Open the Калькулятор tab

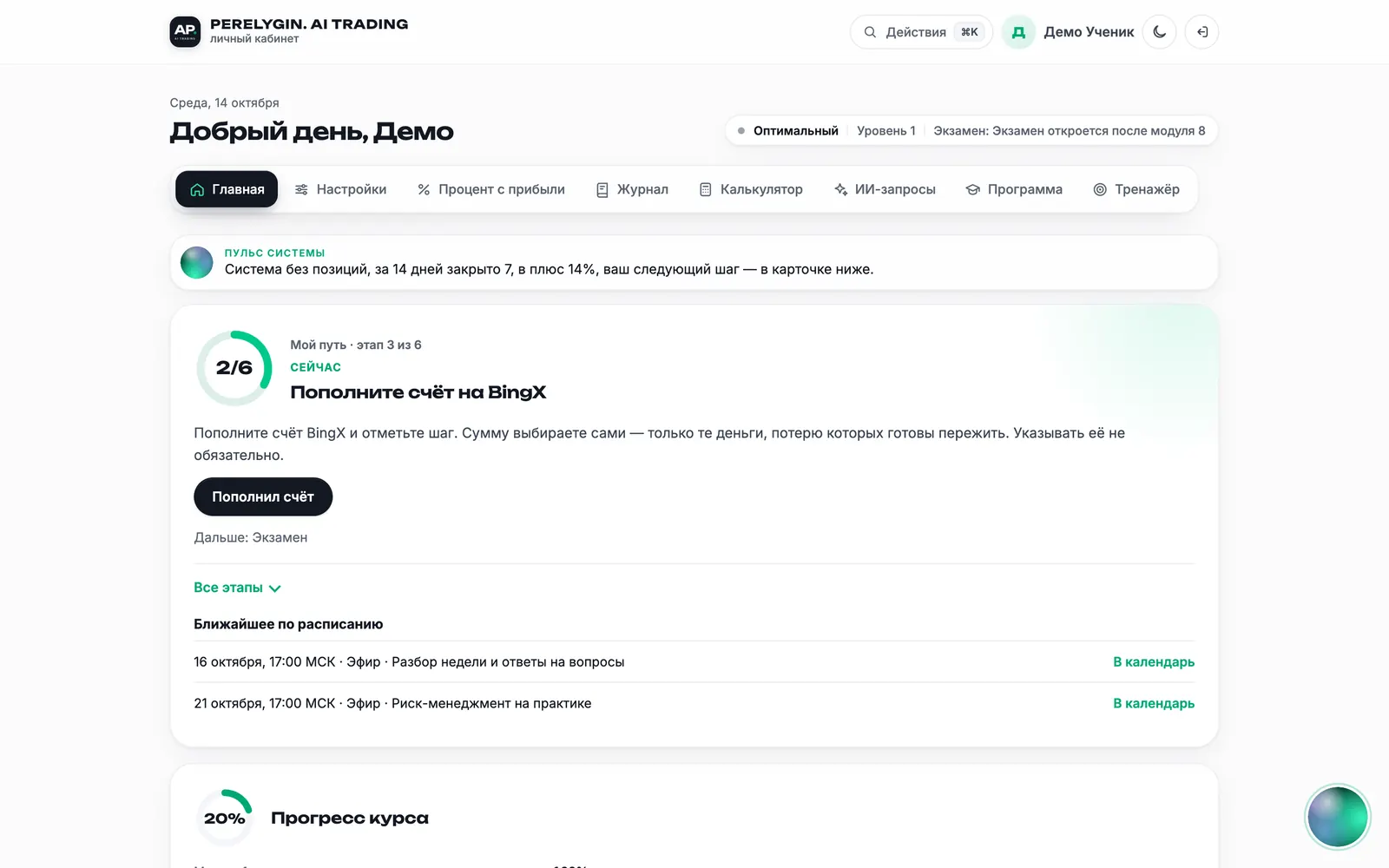click(751, 189)
